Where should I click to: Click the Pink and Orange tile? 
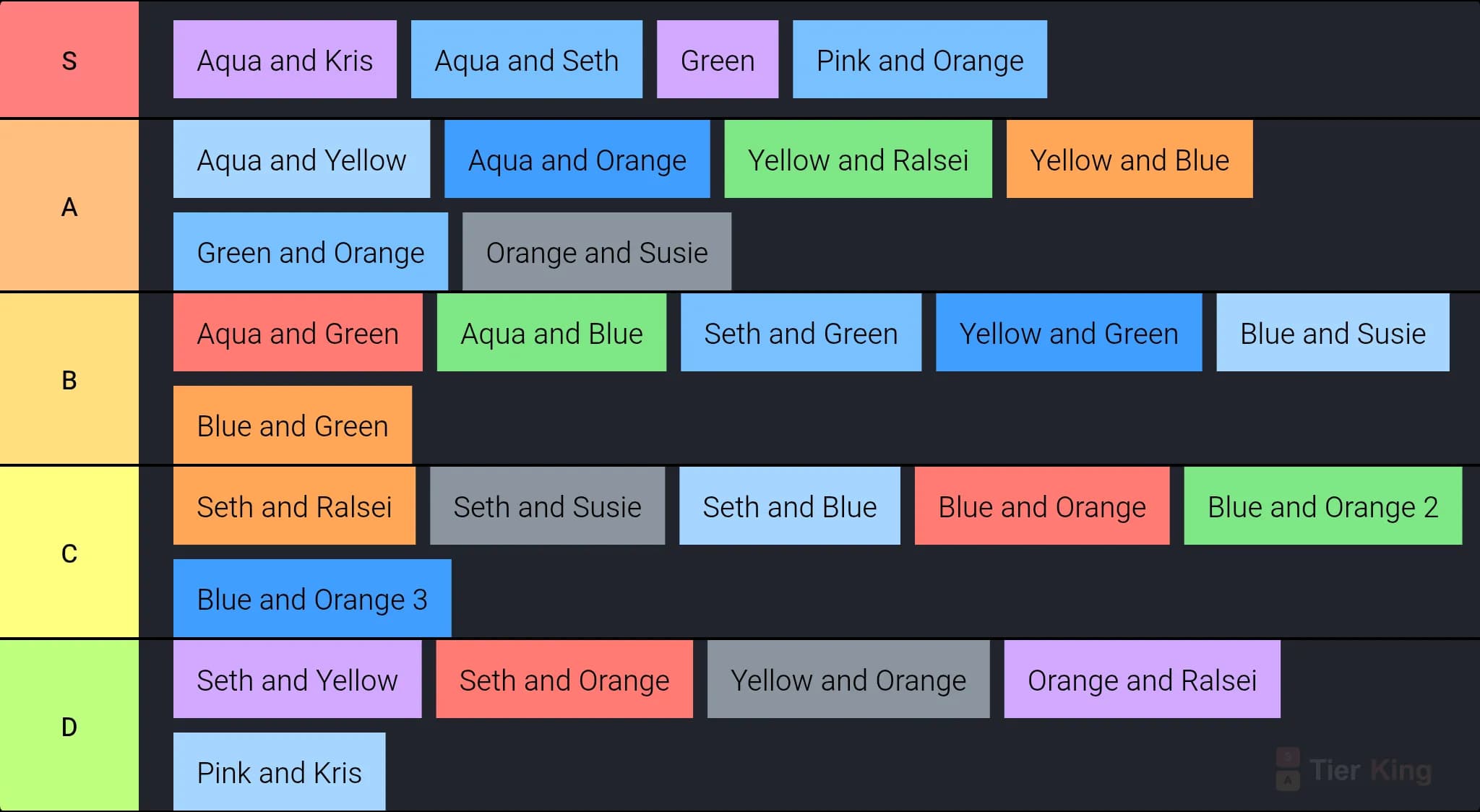pyautogui.click(x=920, y=59)
